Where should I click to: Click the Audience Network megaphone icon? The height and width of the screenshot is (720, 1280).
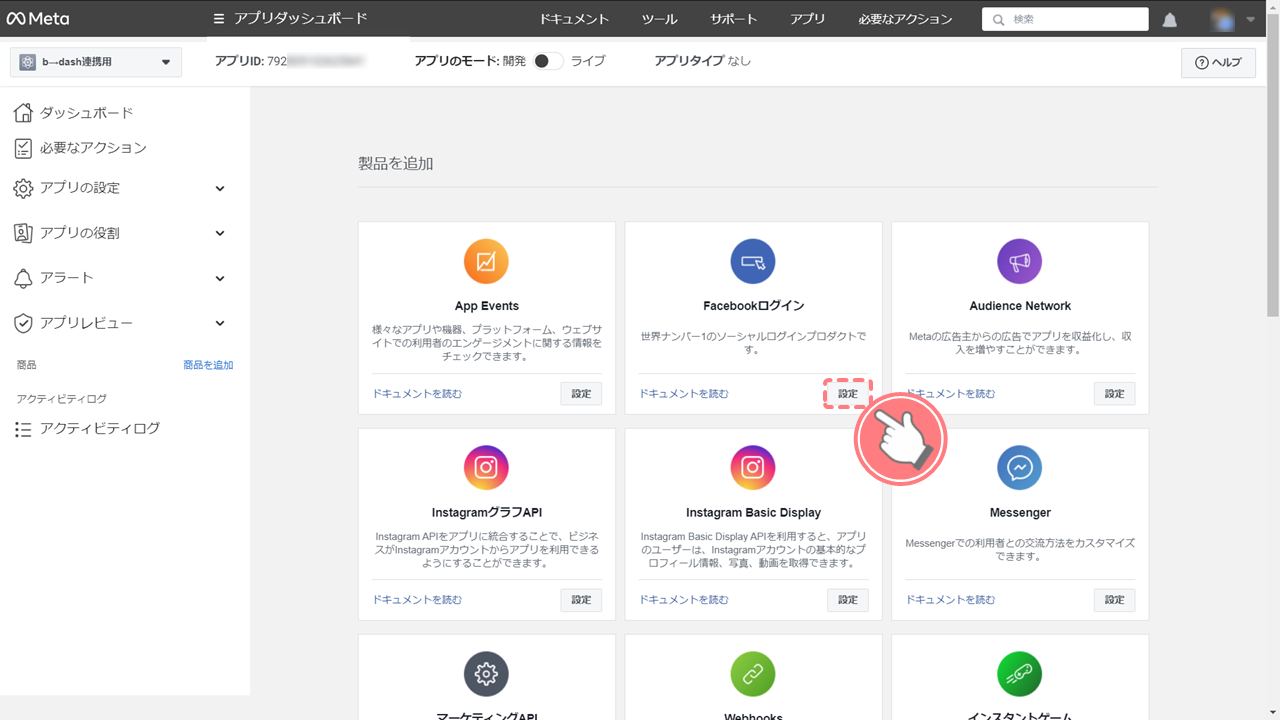pos(1019,262)
